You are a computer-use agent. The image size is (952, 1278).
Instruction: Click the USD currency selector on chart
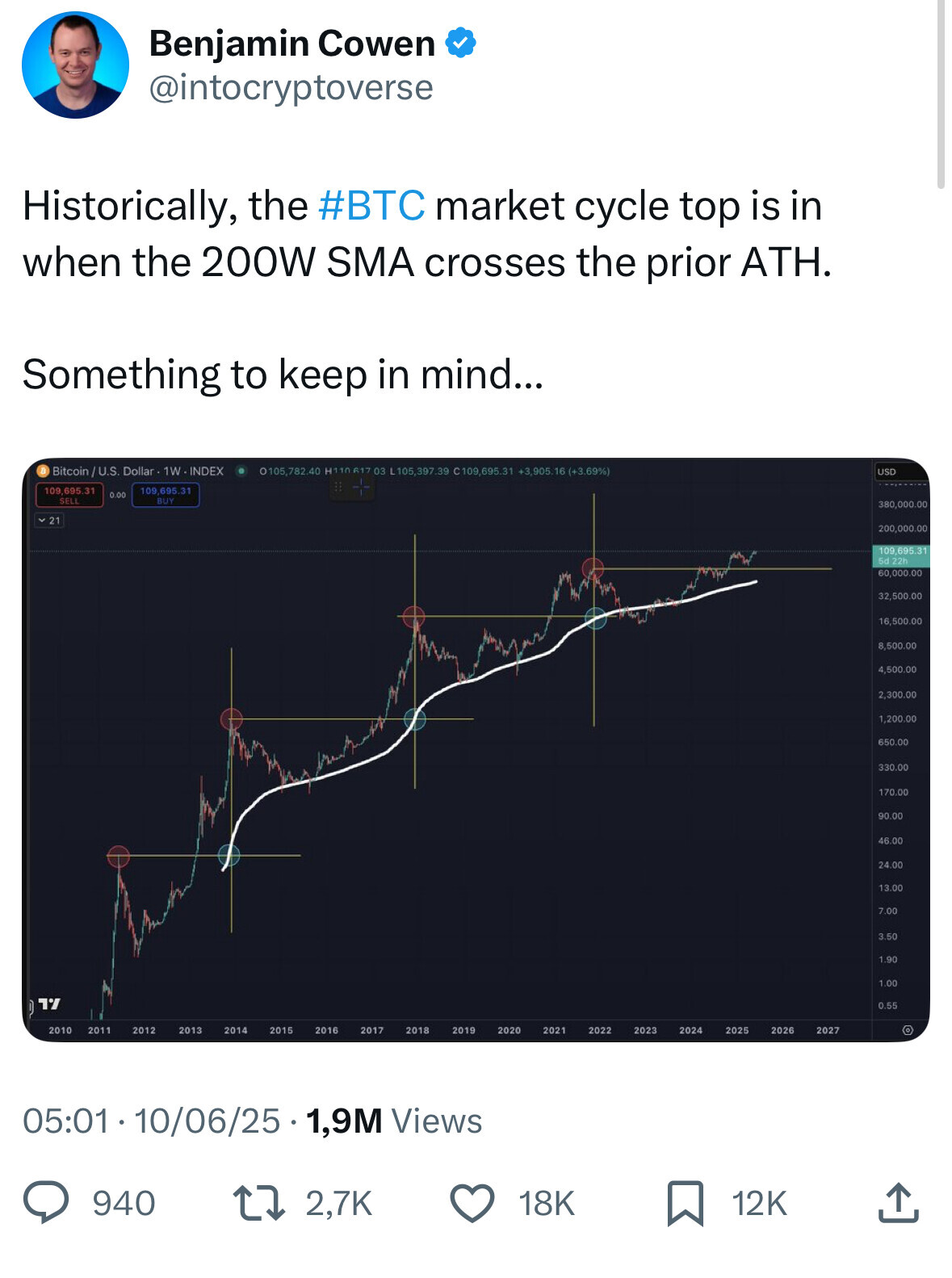887,471
